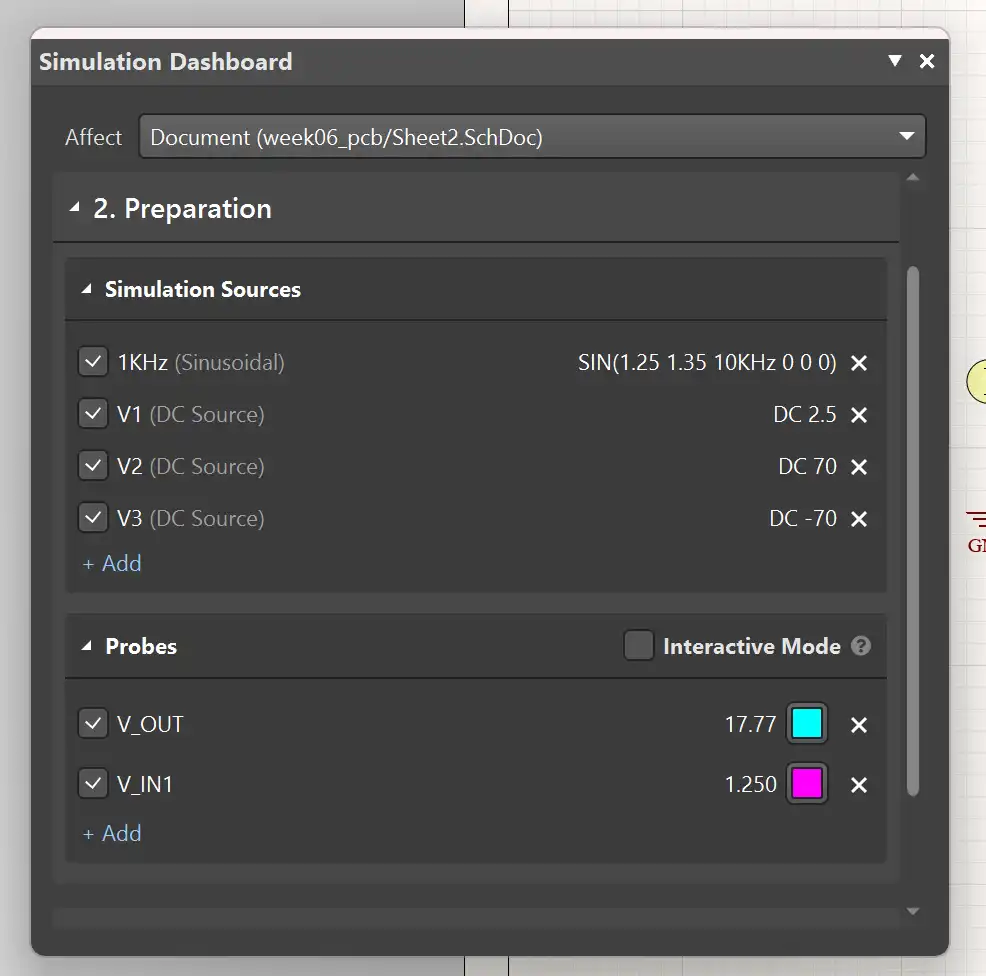Screen dimensions: 986x976
Task: Remove the V2 DC 70 source
Action: coord(858,467)
